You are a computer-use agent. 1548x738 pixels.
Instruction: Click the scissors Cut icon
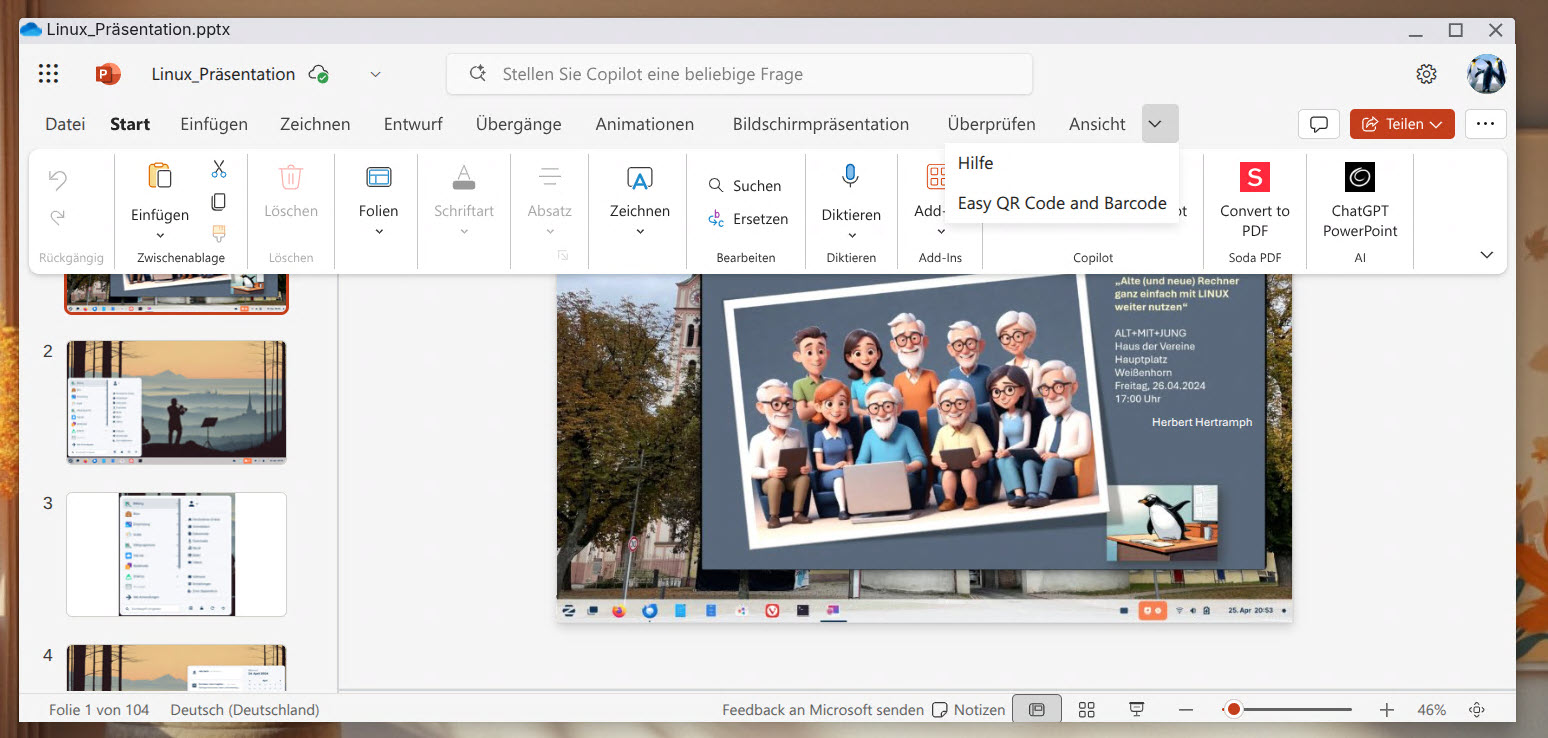pyautogui.click(x=218, y=170)
